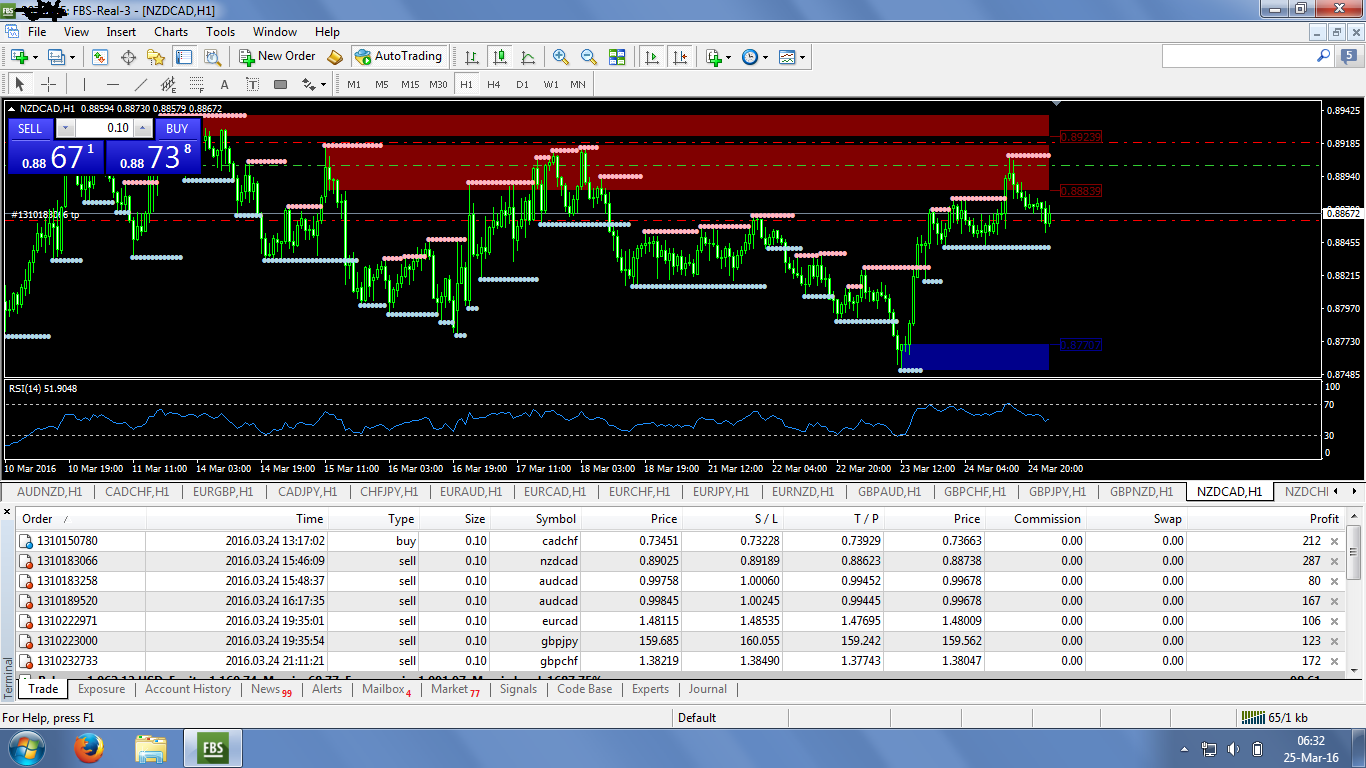Launch MetaEditor book icon
Viewport: 1366px width, 768px height.
[x=335, y=57]
